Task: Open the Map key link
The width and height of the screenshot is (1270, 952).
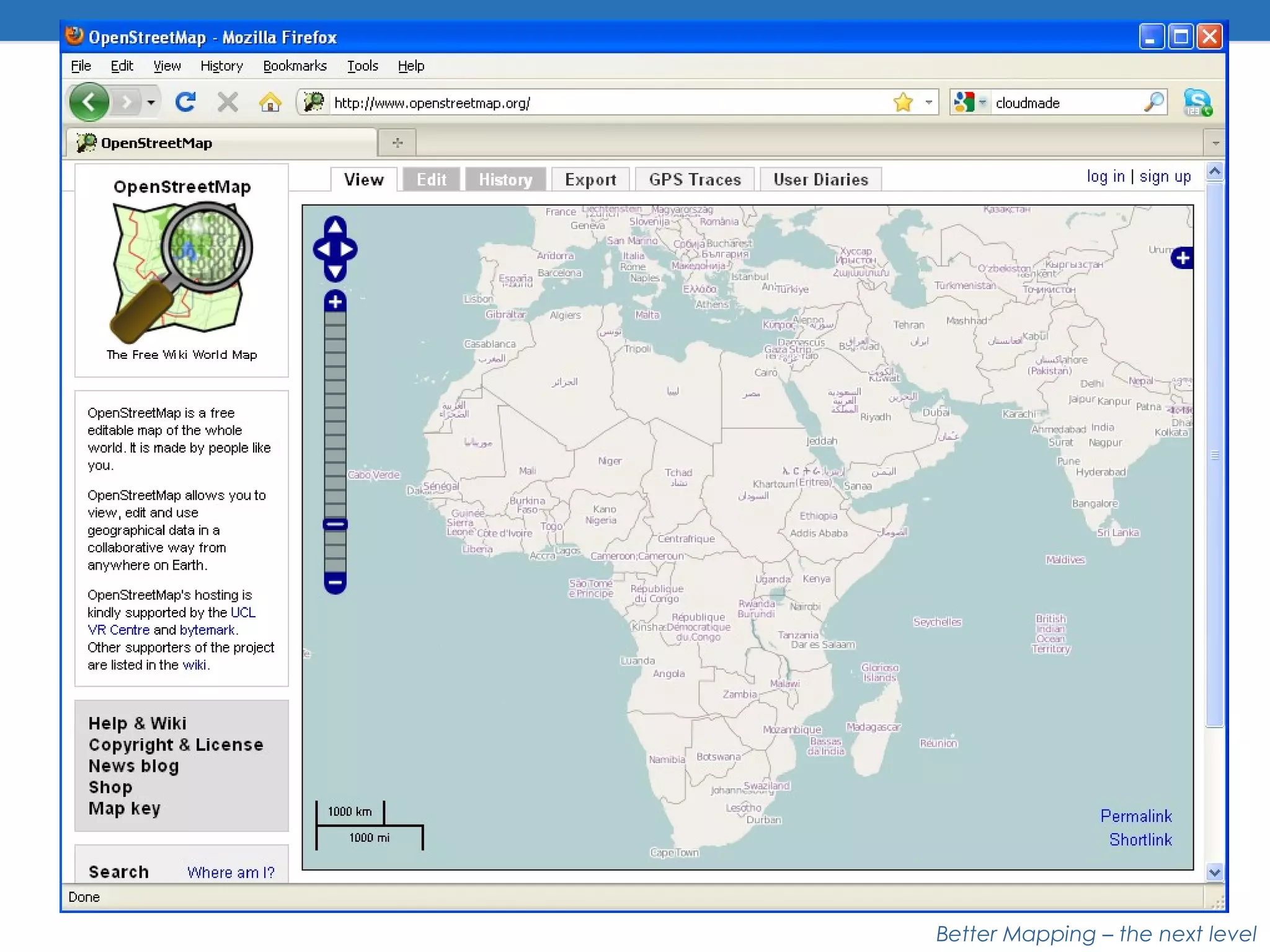Action: [124, 808]
